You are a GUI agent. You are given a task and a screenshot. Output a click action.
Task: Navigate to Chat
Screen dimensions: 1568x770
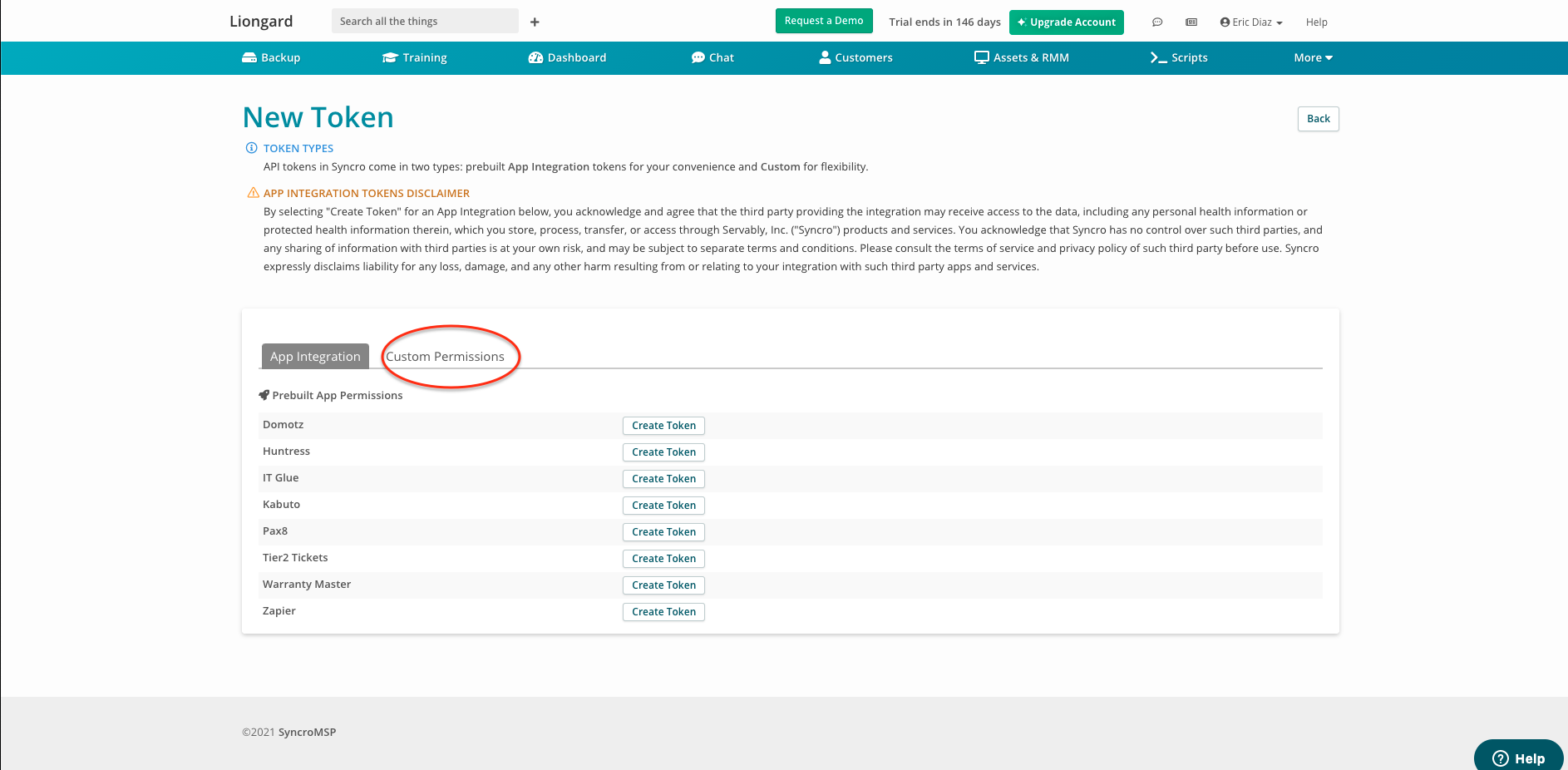(713, 57)
